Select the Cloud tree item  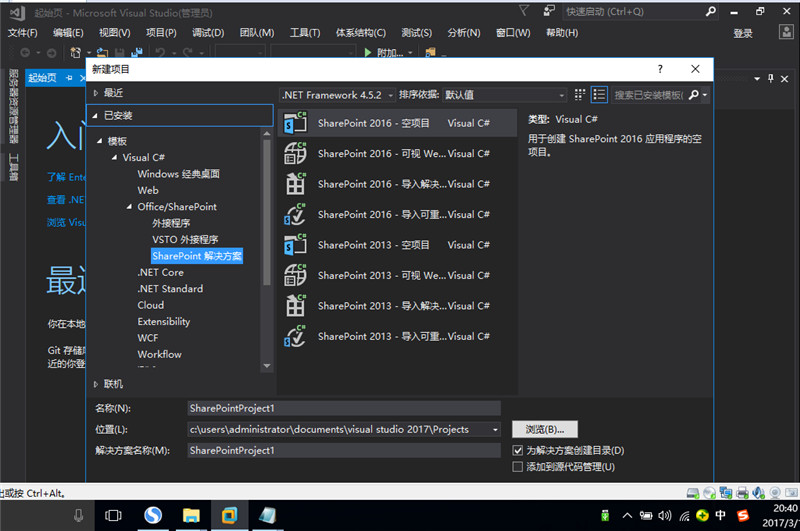(151, 305)
